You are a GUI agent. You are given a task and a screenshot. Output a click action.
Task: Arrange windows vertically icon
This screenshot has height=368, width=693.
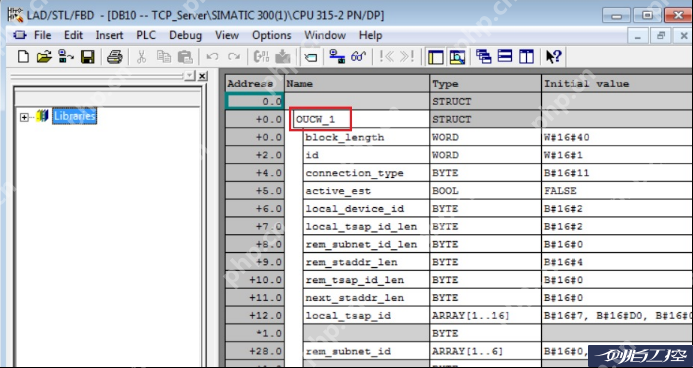[526, 57]
